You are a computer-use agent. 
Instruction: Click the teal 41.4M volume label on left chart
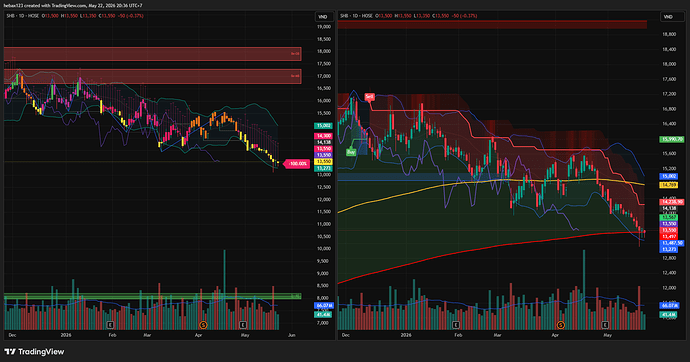(323, 314)
